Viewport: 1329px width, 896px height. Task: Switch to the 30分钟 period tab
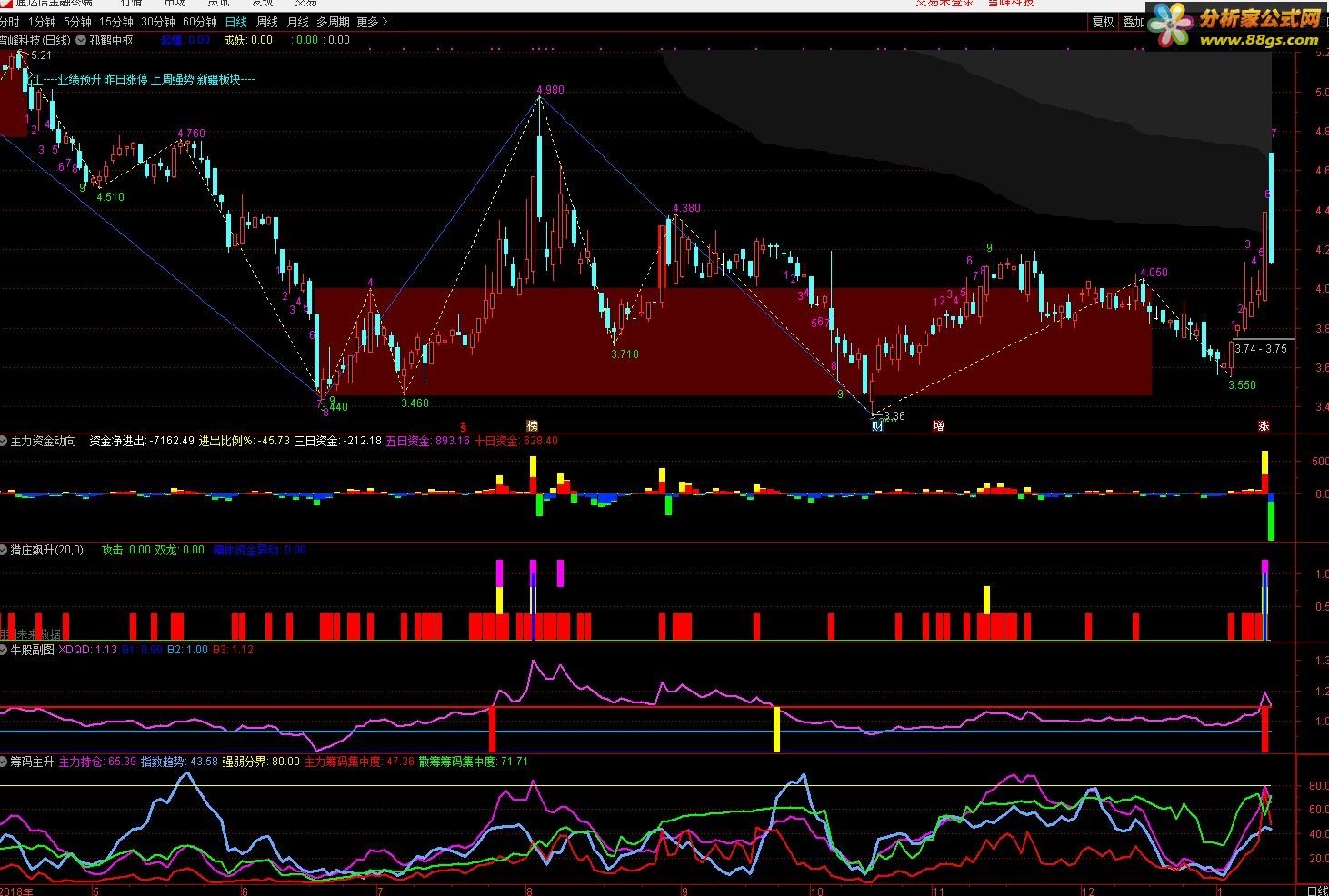click(x=158, y=22)
